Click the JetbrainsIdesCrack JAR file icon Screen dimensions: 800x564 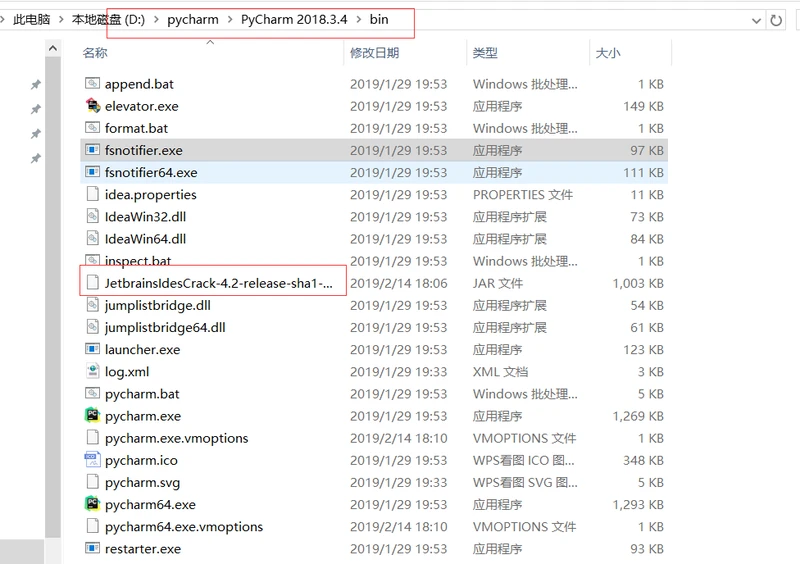(x=92, y=283)
